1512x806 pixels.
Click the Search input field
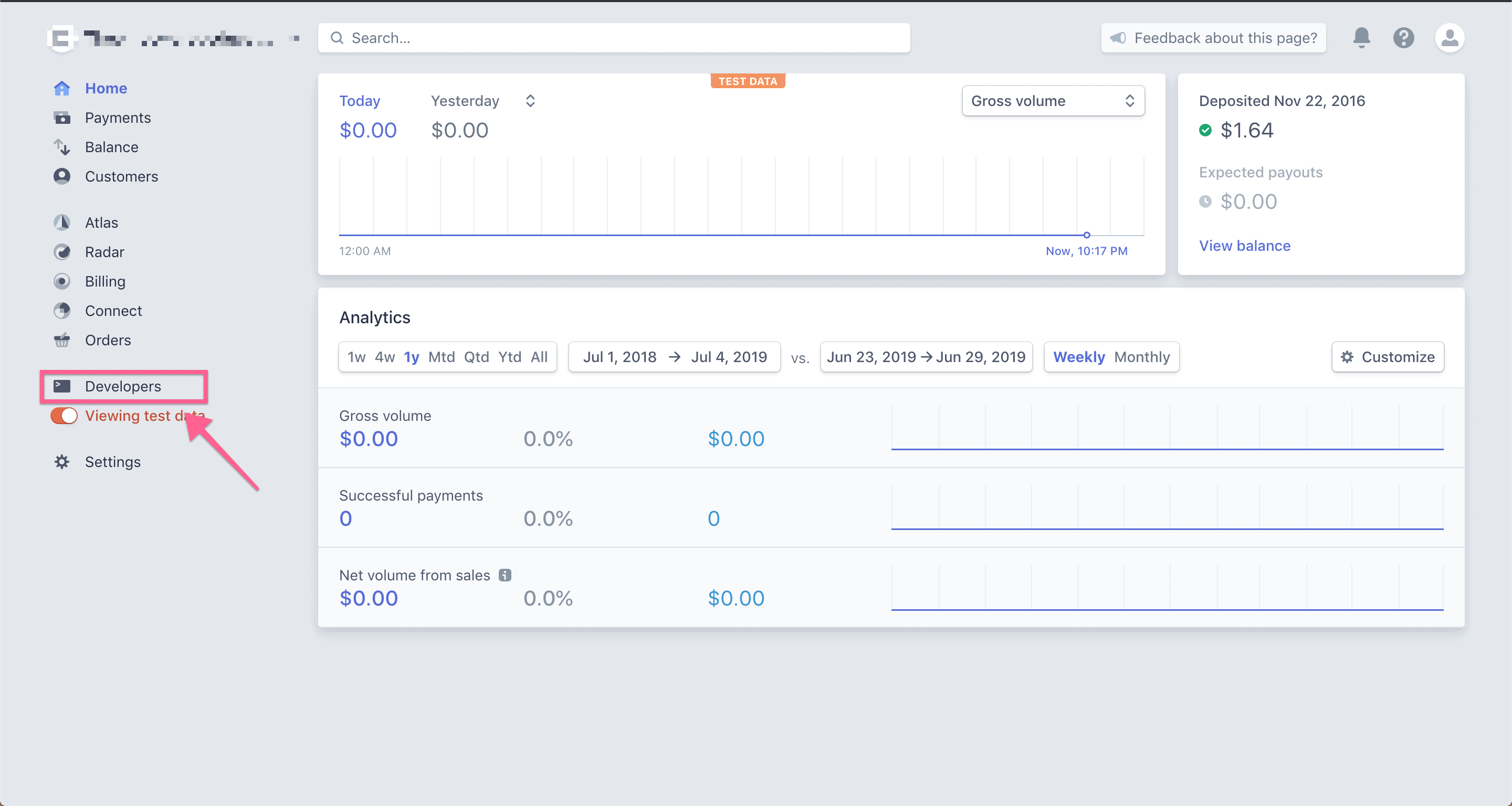[x=614, y=38]
